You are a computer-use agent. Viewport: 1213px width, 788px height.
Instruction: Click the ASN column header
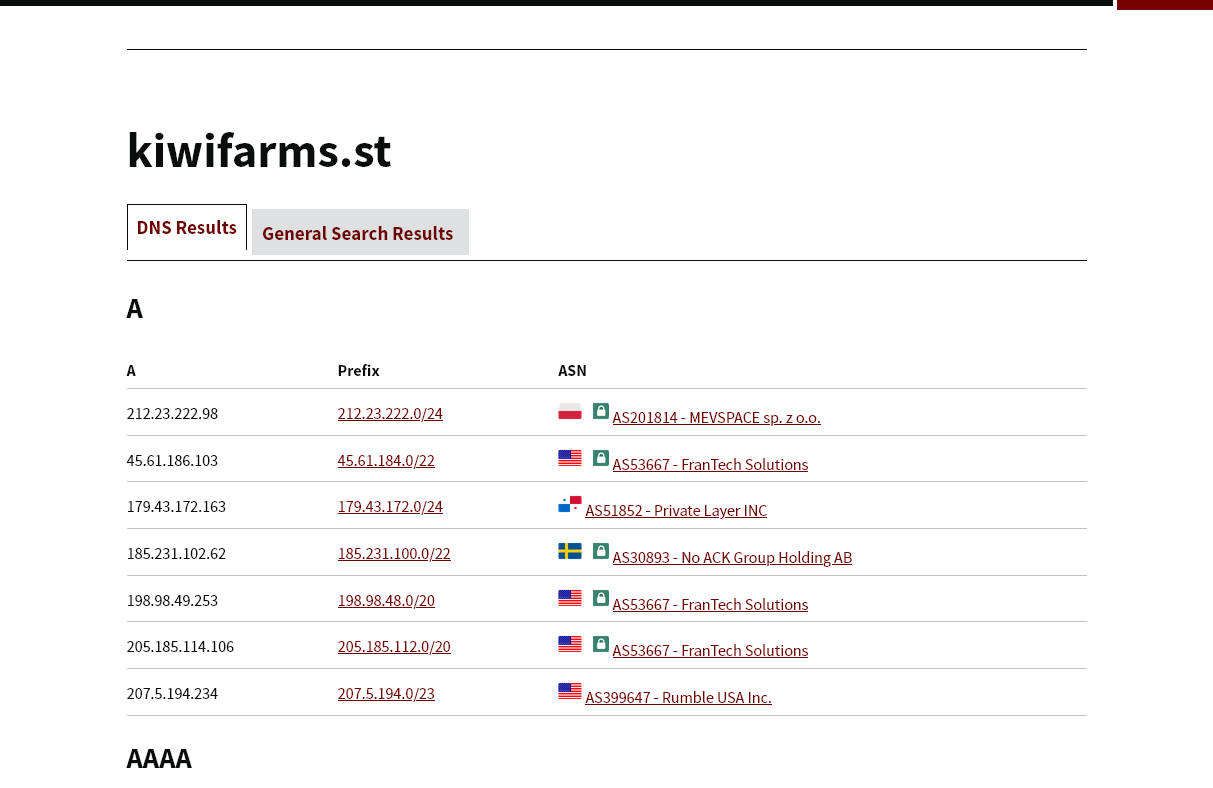572,370
